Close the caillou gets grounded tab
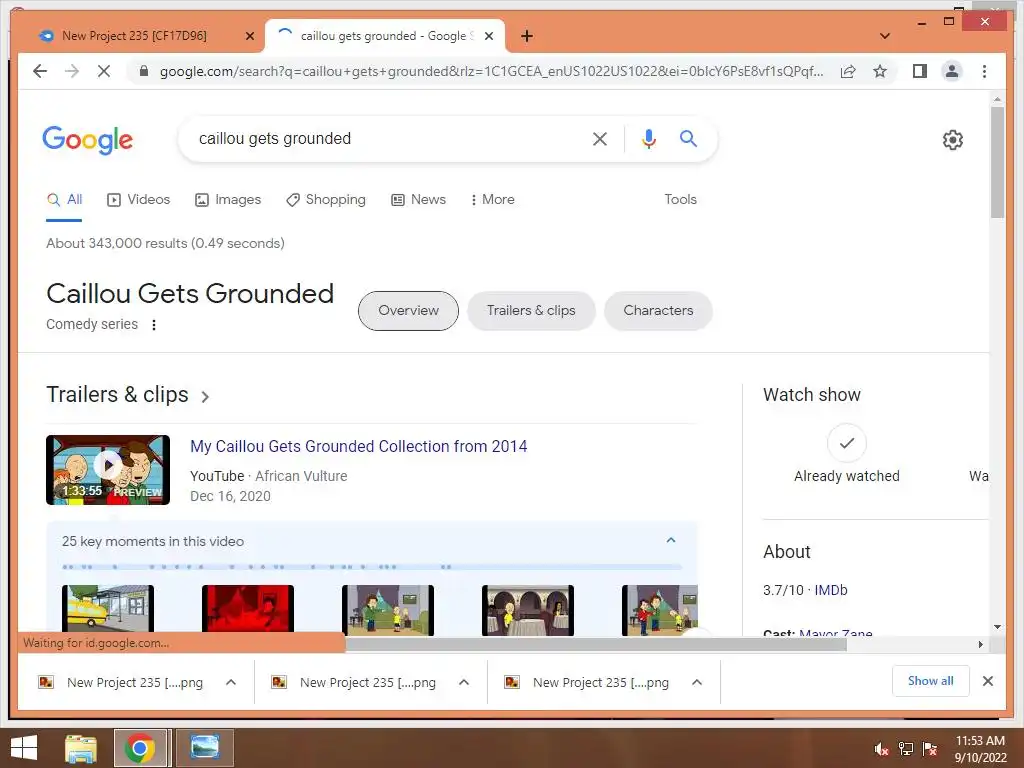Screen dimensions: 1024x768 [x=488, y=36]
